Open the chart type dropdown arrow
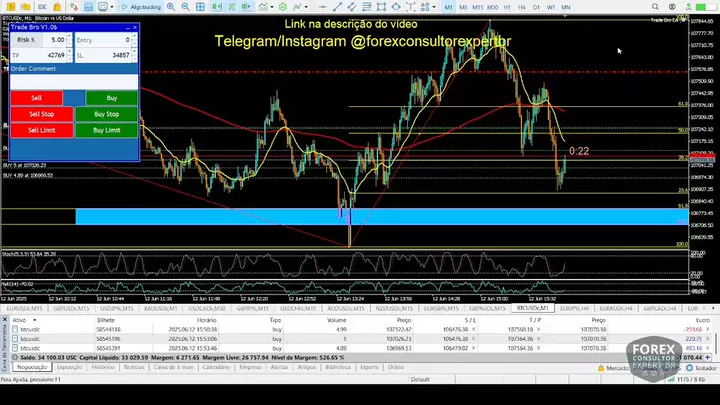The width and height of the screenshot is (720, 405). [x=306, y=7]
